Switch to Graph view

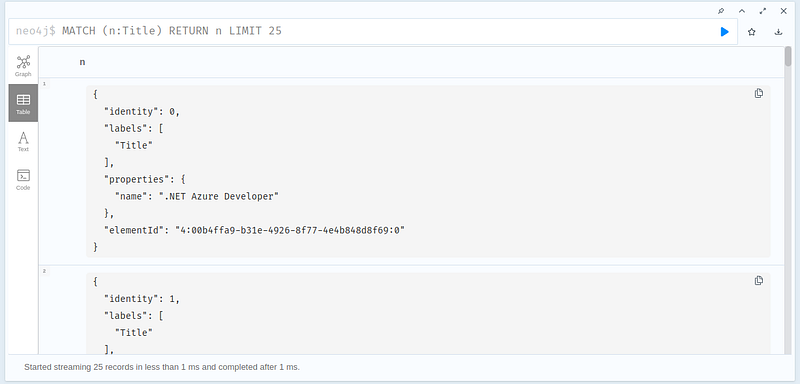tap(23, 66)
